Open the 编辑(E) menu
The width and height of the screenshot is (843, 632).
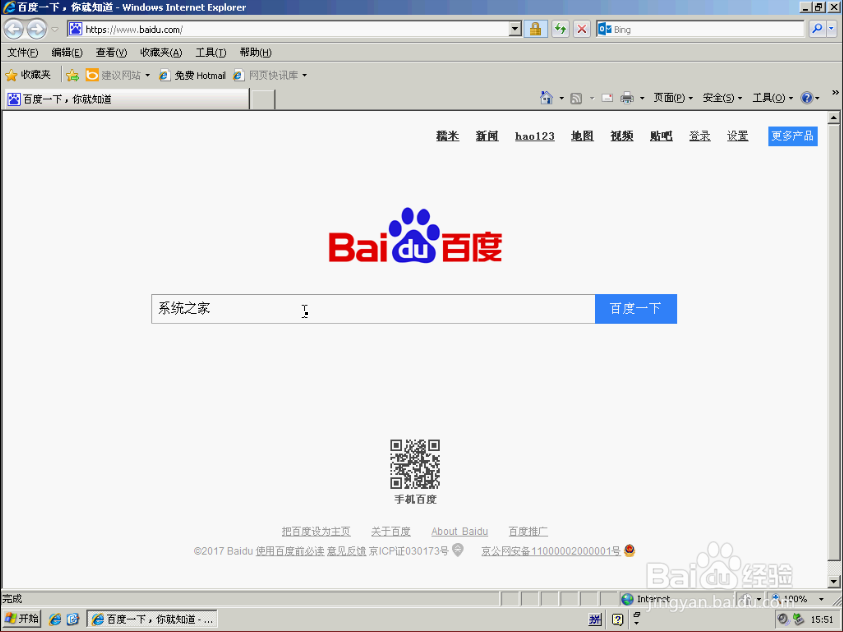67,53
